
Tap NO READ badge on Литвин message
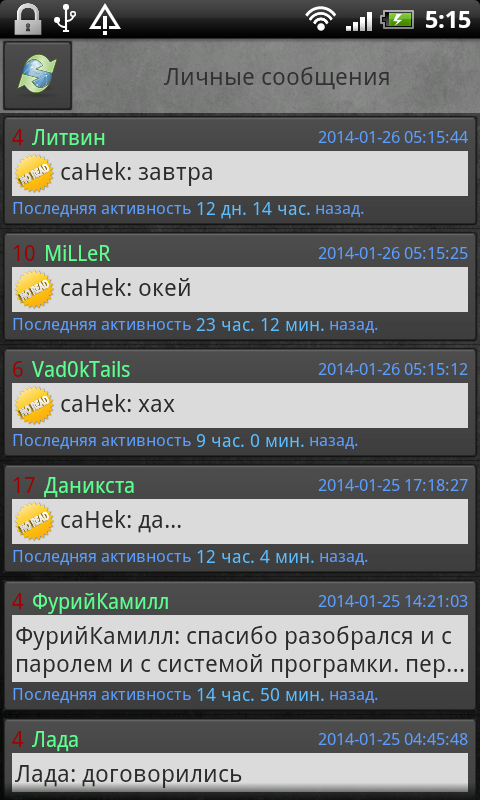click(34, 173)
